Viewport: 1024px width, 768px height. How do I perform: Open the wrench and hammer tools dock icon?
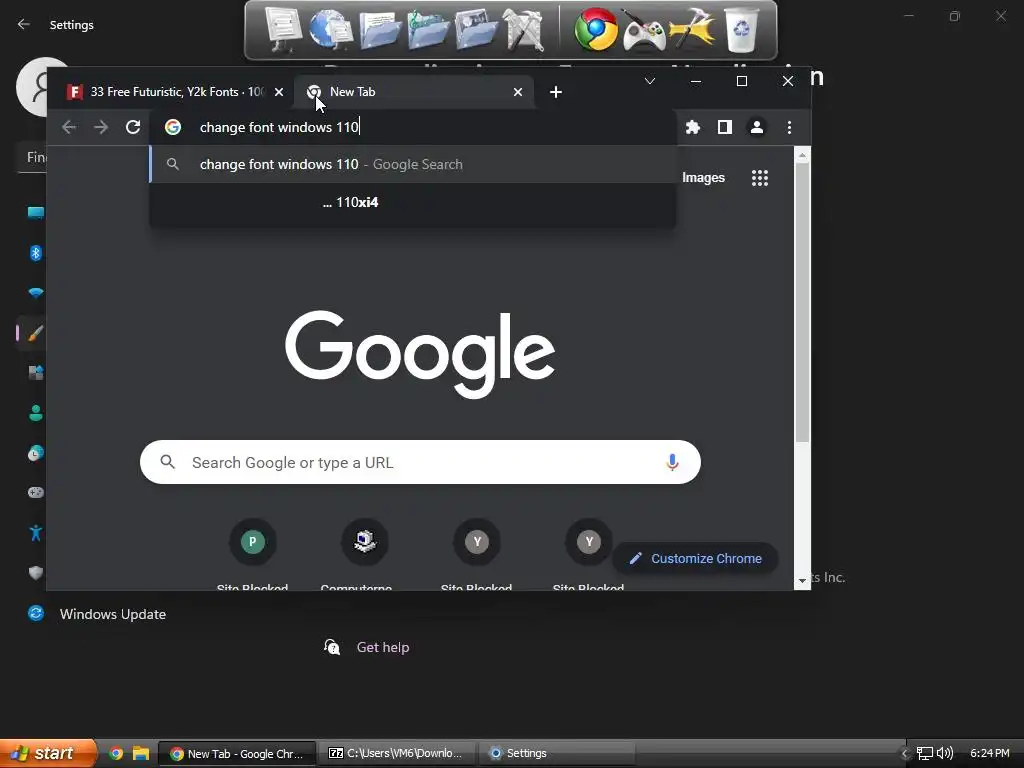(524, 30)
